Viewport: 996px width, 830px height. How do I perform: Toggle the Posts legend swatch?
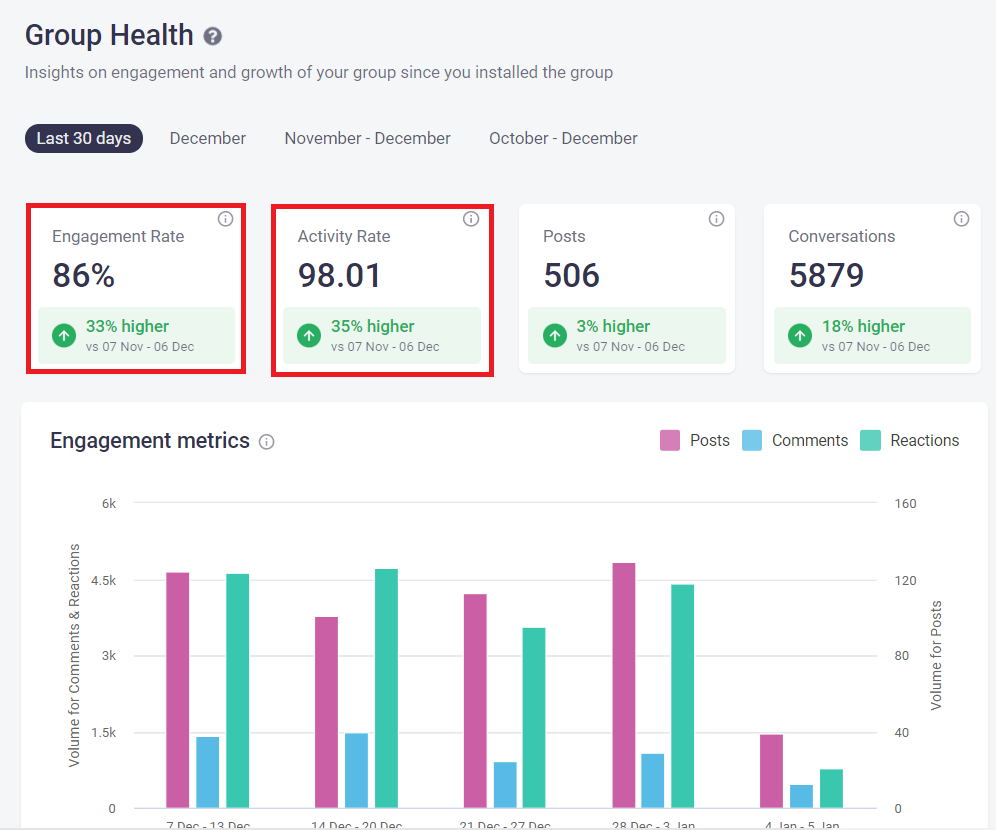coord(670,441)
